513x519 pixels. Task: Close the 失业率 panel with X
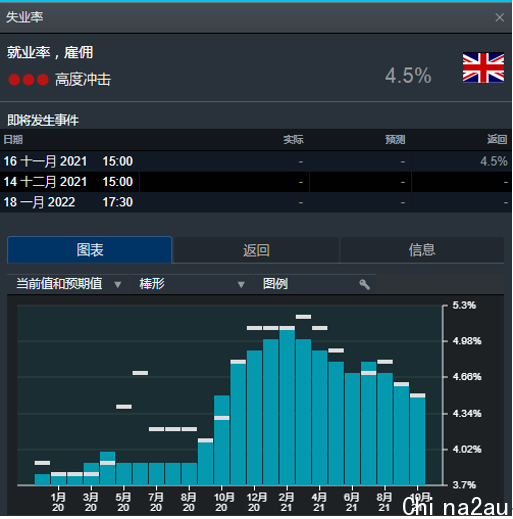coord(499,17)
